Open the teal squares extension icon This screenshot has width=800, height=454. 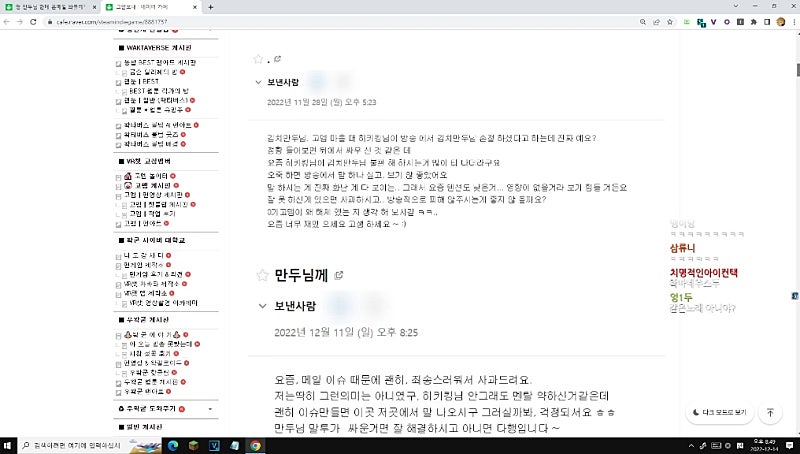pos(702,22)
